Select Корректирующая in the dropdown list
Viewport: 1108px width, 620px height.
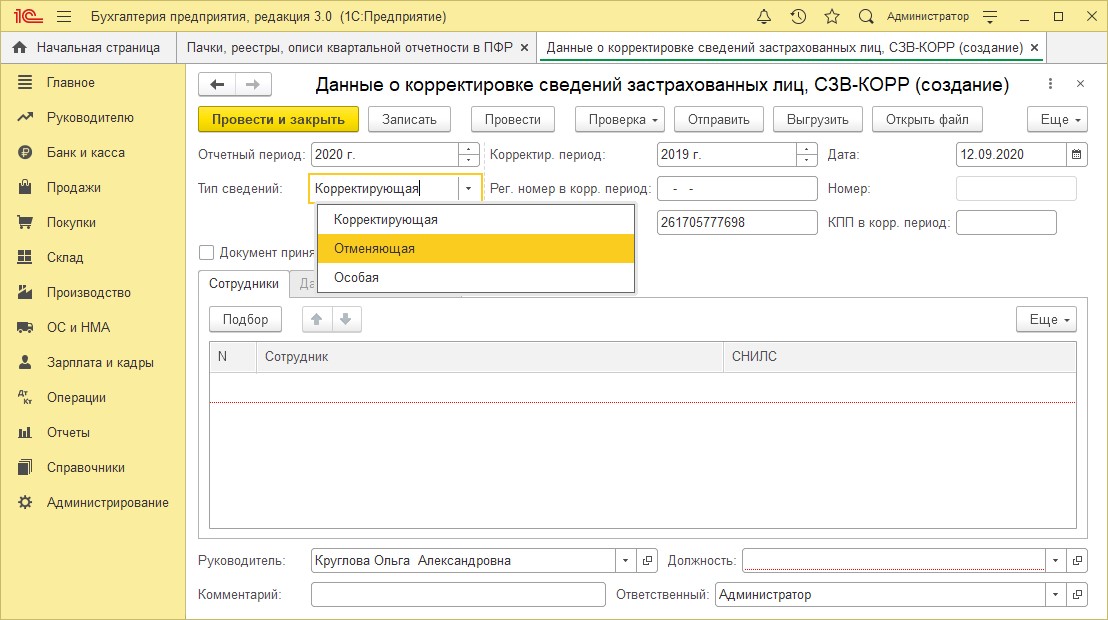point(476,220)
